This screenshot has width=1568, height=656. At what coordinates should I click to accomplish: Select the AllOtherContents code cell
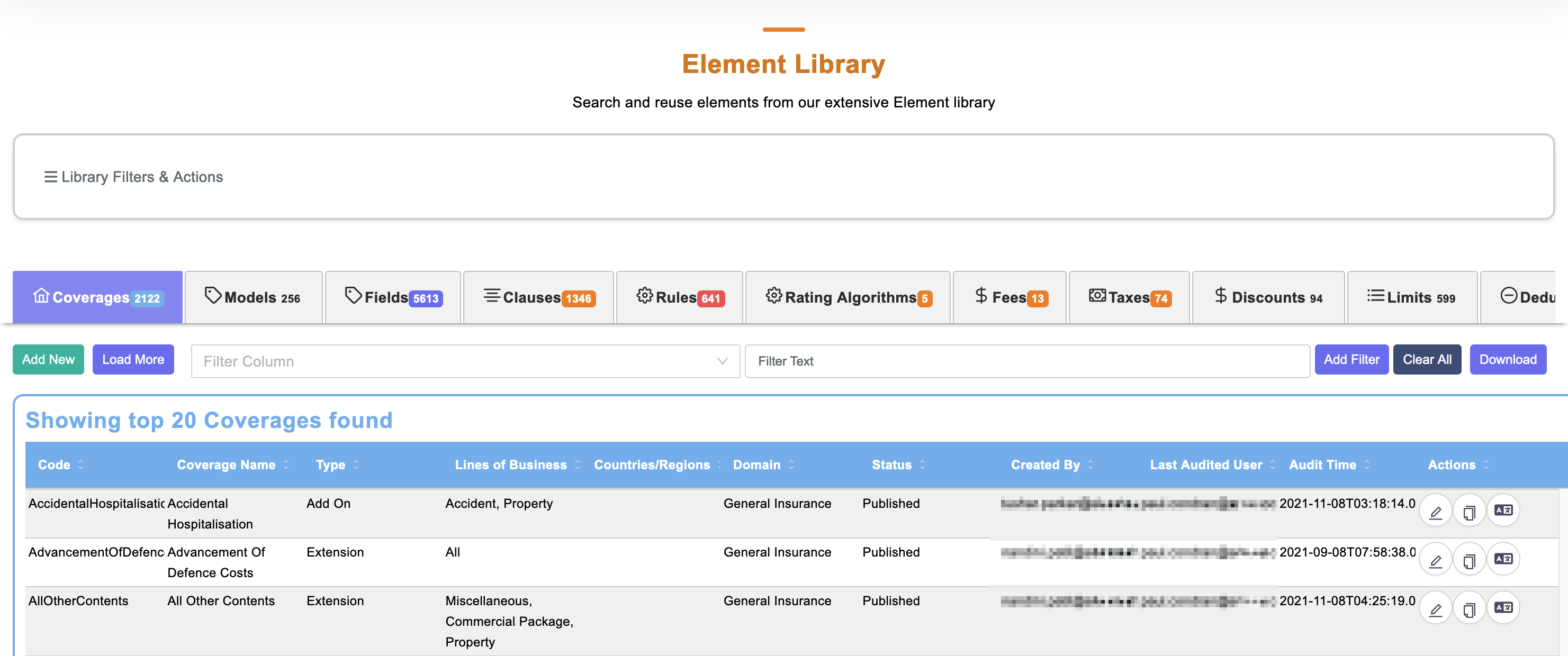[78, 601]
